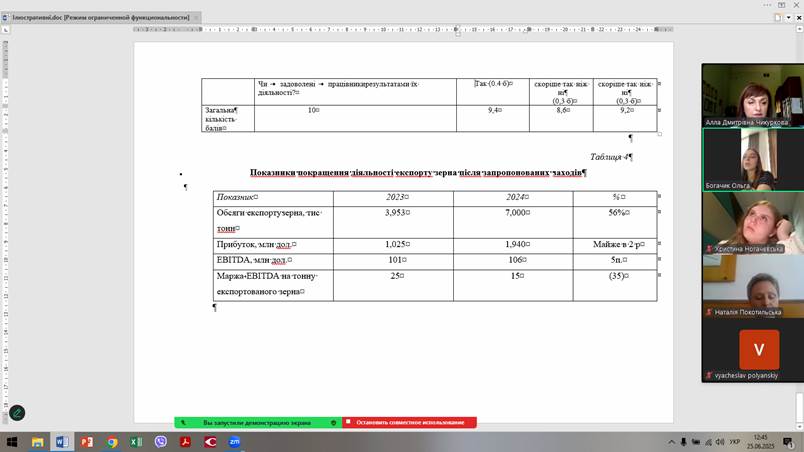Screen dimensions: 804x452
Task: Open Google Chrome in the taskbar
Action: (x=112, y=441)
